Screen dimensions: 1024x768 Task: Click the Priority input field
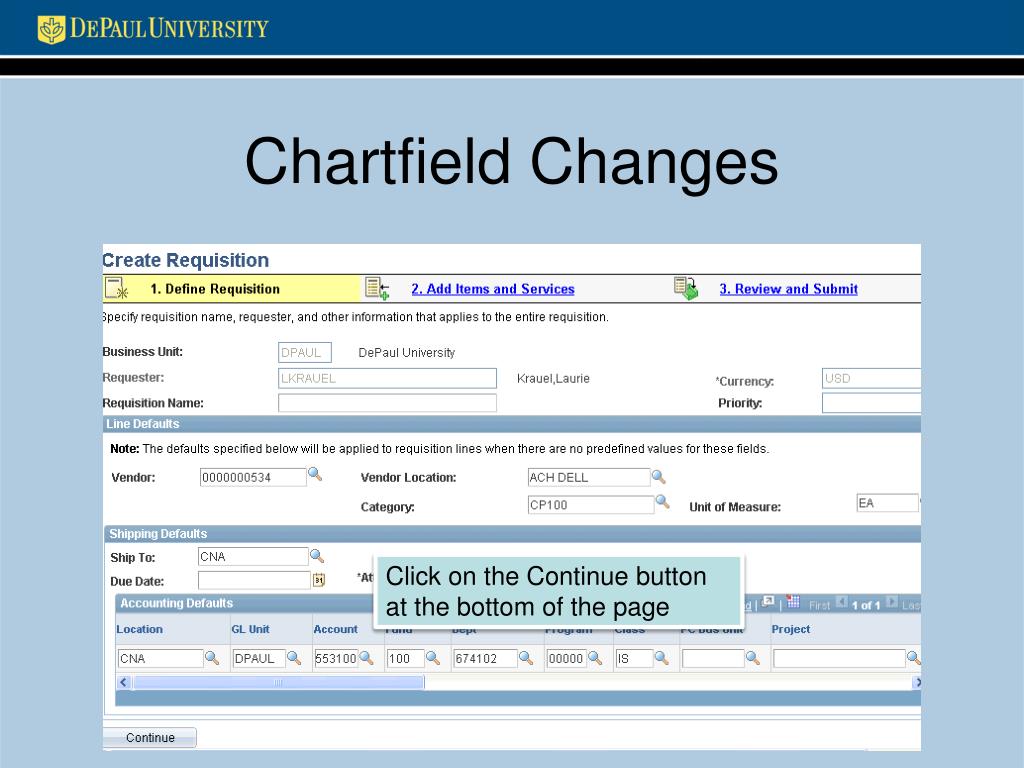coord(871,403)
